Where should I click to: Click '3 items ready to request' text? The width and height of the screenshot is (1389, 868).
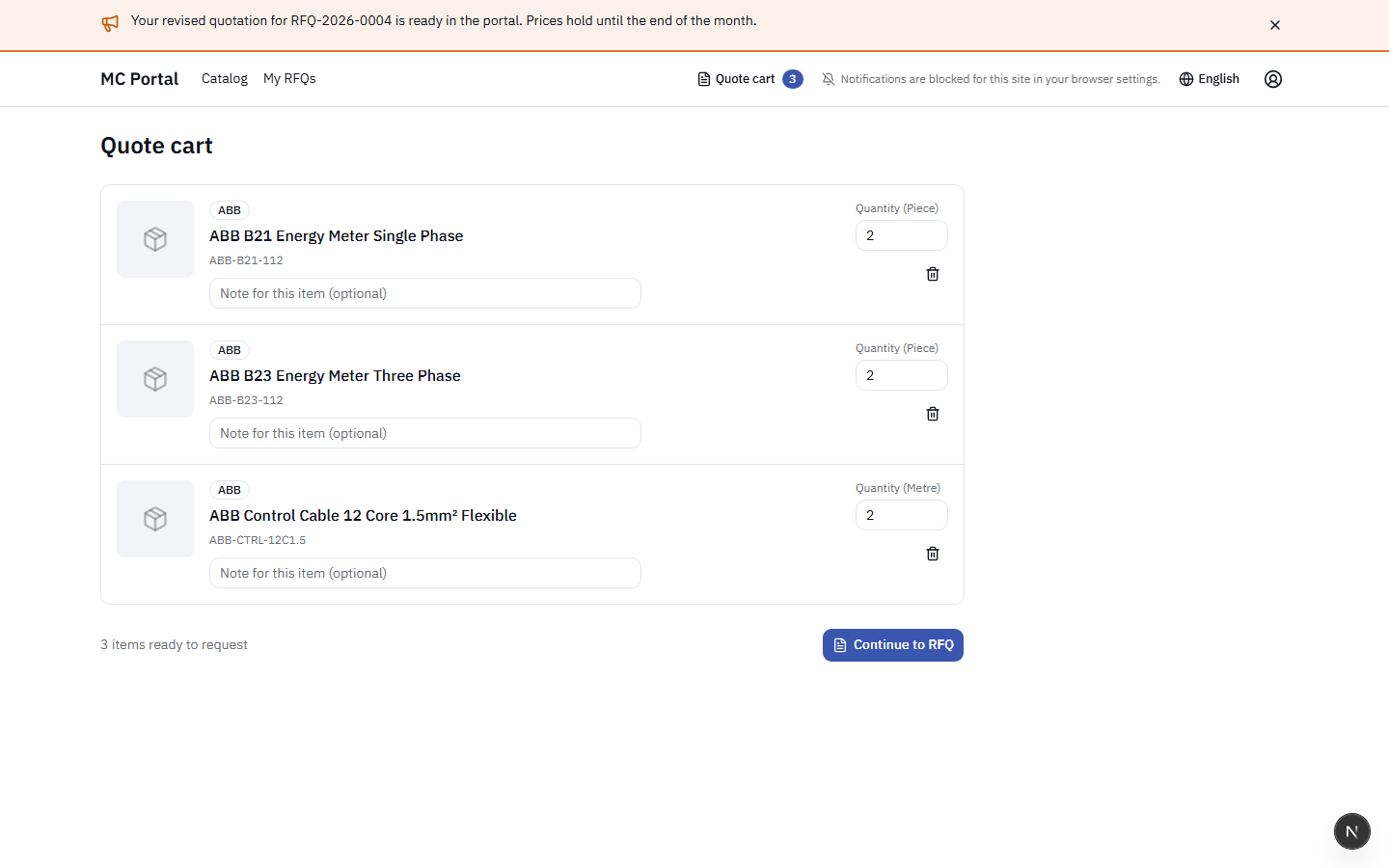pos(174,645)
